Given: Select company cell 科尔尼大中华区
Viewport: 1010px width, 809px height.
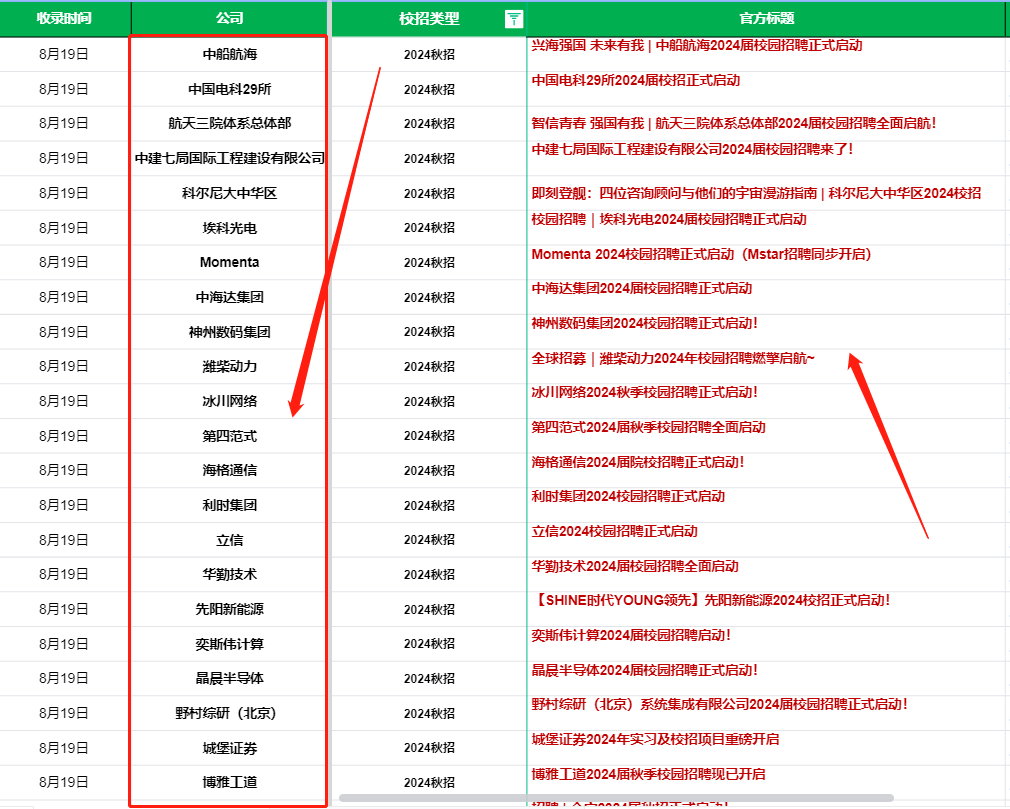Looking at the screenshot, I should [229, 193].
